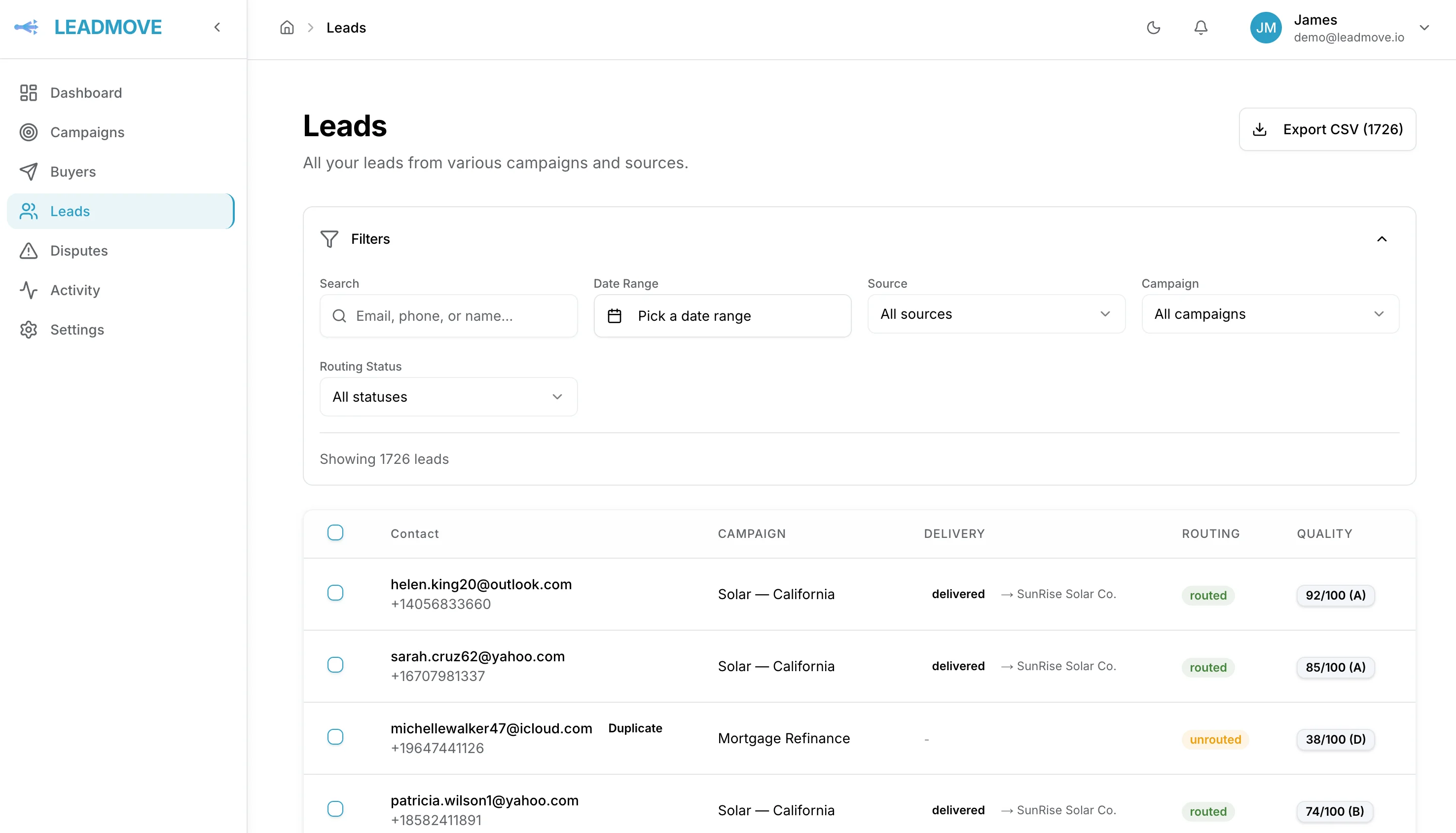This screenshot has height=833, width=1456.
Task: Open lead sarah.cruz62@yahoo.com
Action: coord(477,656)
